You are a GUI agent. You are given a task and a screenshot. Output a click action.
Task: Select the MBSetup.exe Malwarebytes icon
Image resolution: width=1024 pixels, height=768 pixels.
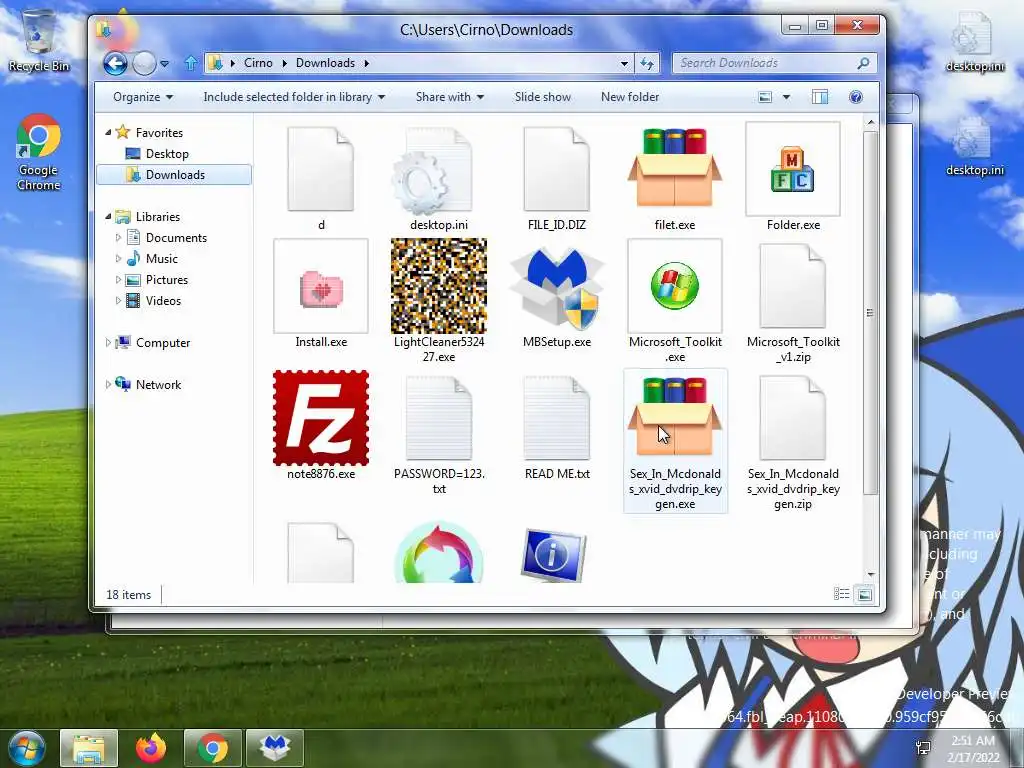pyautogui.click(x=557, y=286)
